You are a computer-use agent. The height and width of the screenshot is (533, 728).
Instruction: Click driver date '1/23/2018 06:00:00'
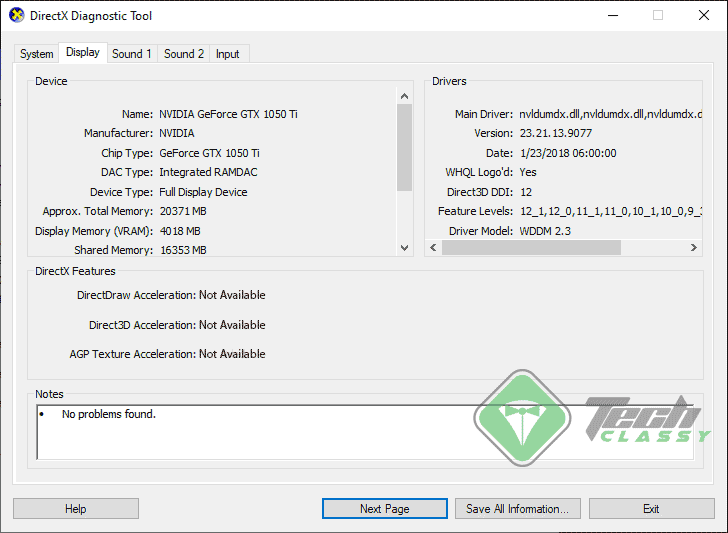click(568, 153)
